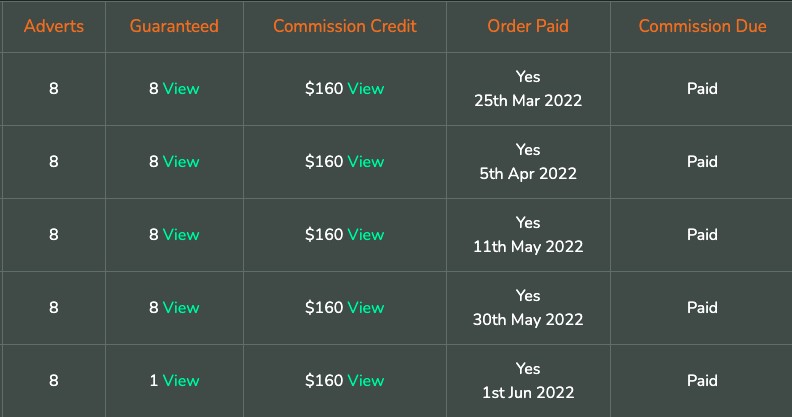Open Guaranteed View link for 11th May 2022

pos(181,235)
